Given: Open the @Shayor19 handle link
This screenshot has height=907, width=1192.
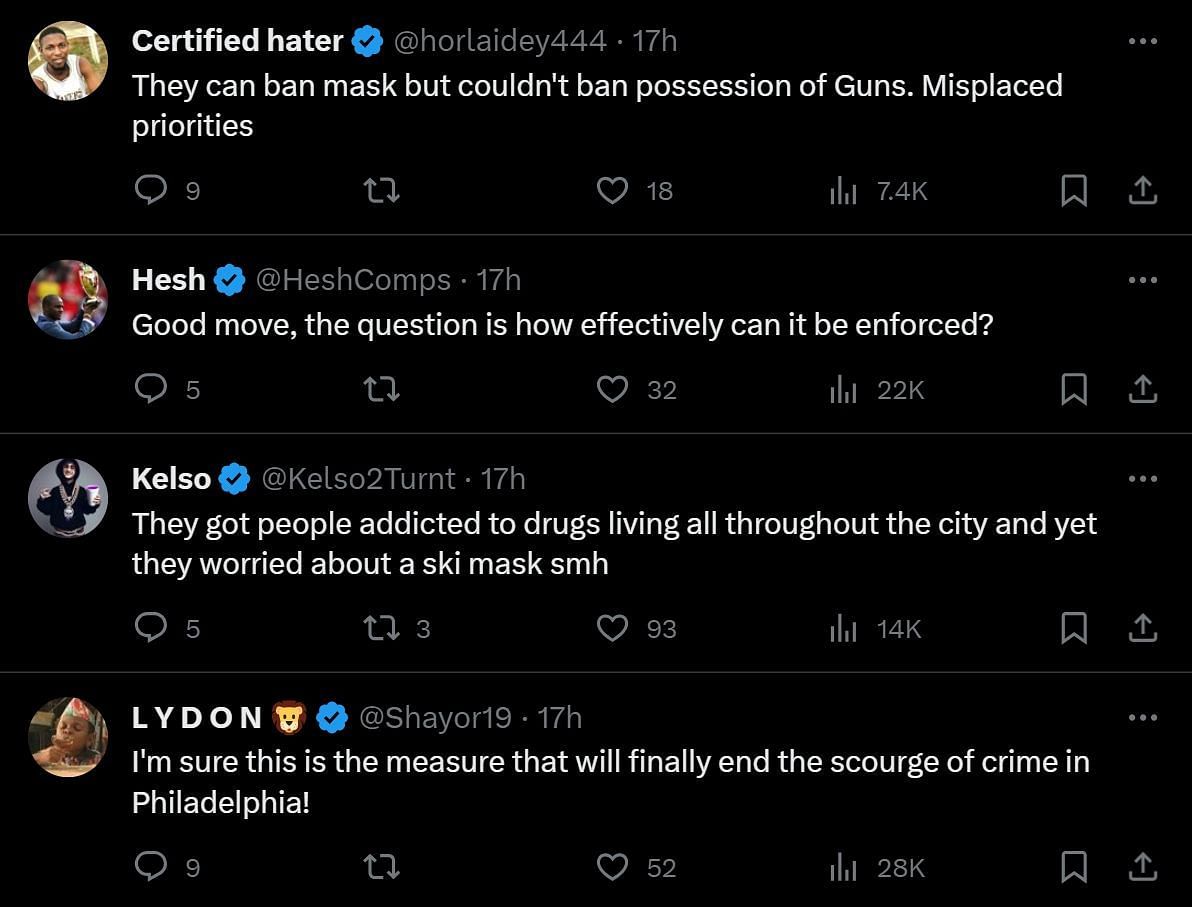Looking at the screenshot, I should pyautogui.click(x=435, y=718).
